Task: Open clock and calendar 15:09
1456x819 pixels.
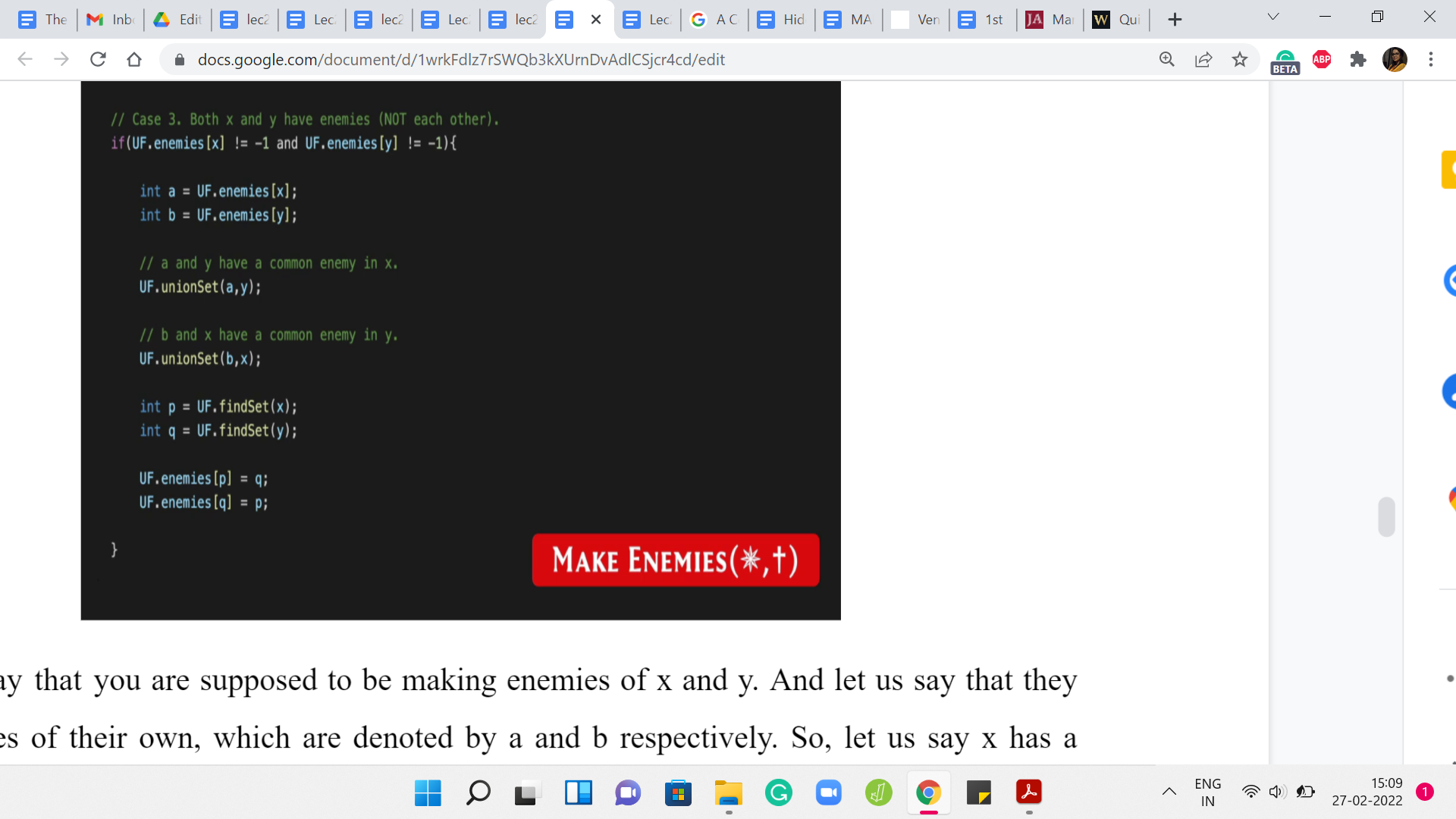Action: coord(1367,792)
